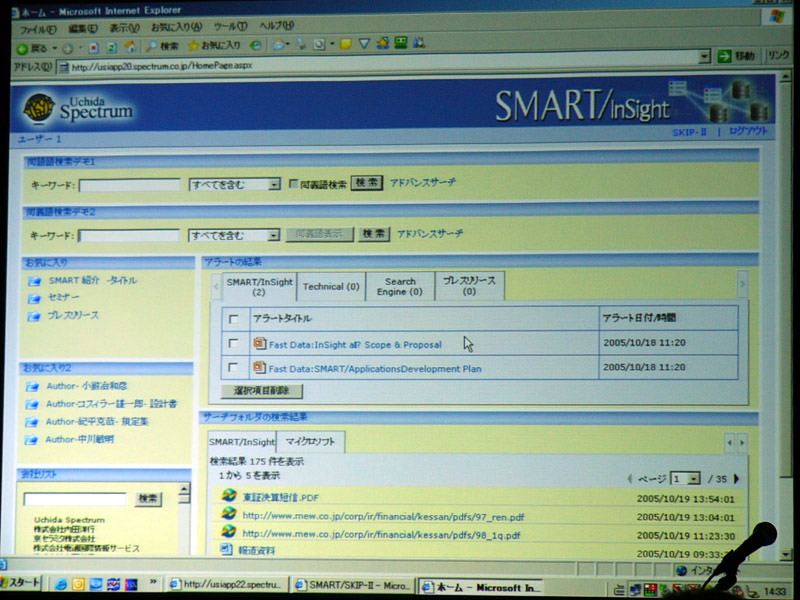Click the Internet Explorer quick launch icon

click(x=61, y=584)
